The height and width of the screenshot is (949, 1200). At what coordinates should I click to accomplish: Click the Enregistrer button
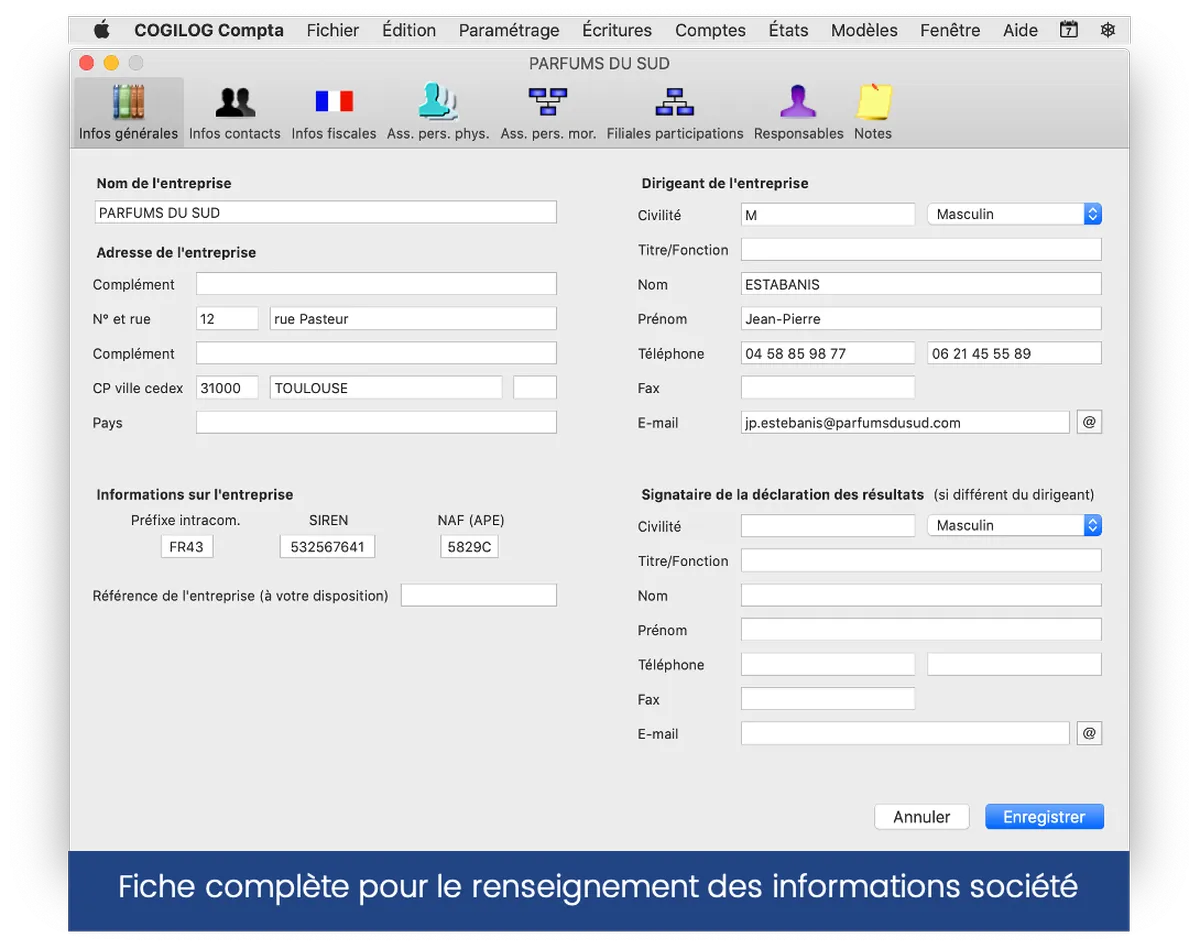(x=1044, y=817)
